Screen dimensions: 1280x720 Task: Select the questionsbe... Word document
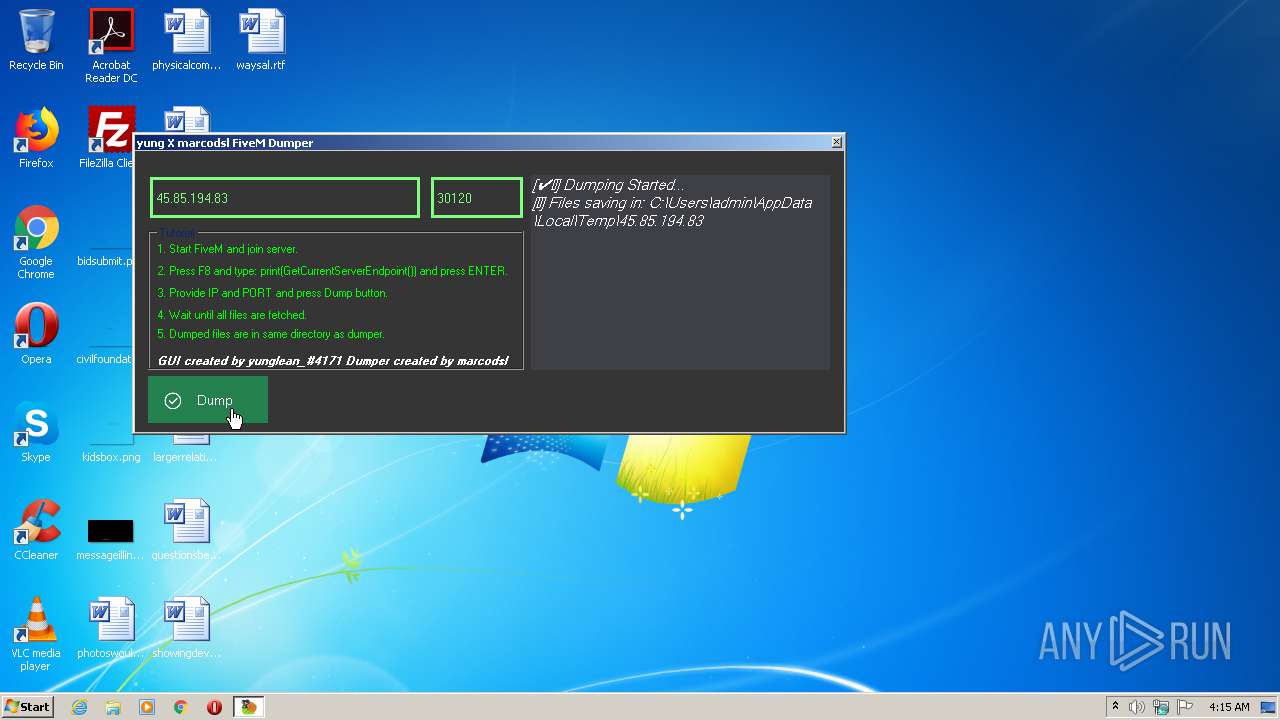(x=186, y=530)
